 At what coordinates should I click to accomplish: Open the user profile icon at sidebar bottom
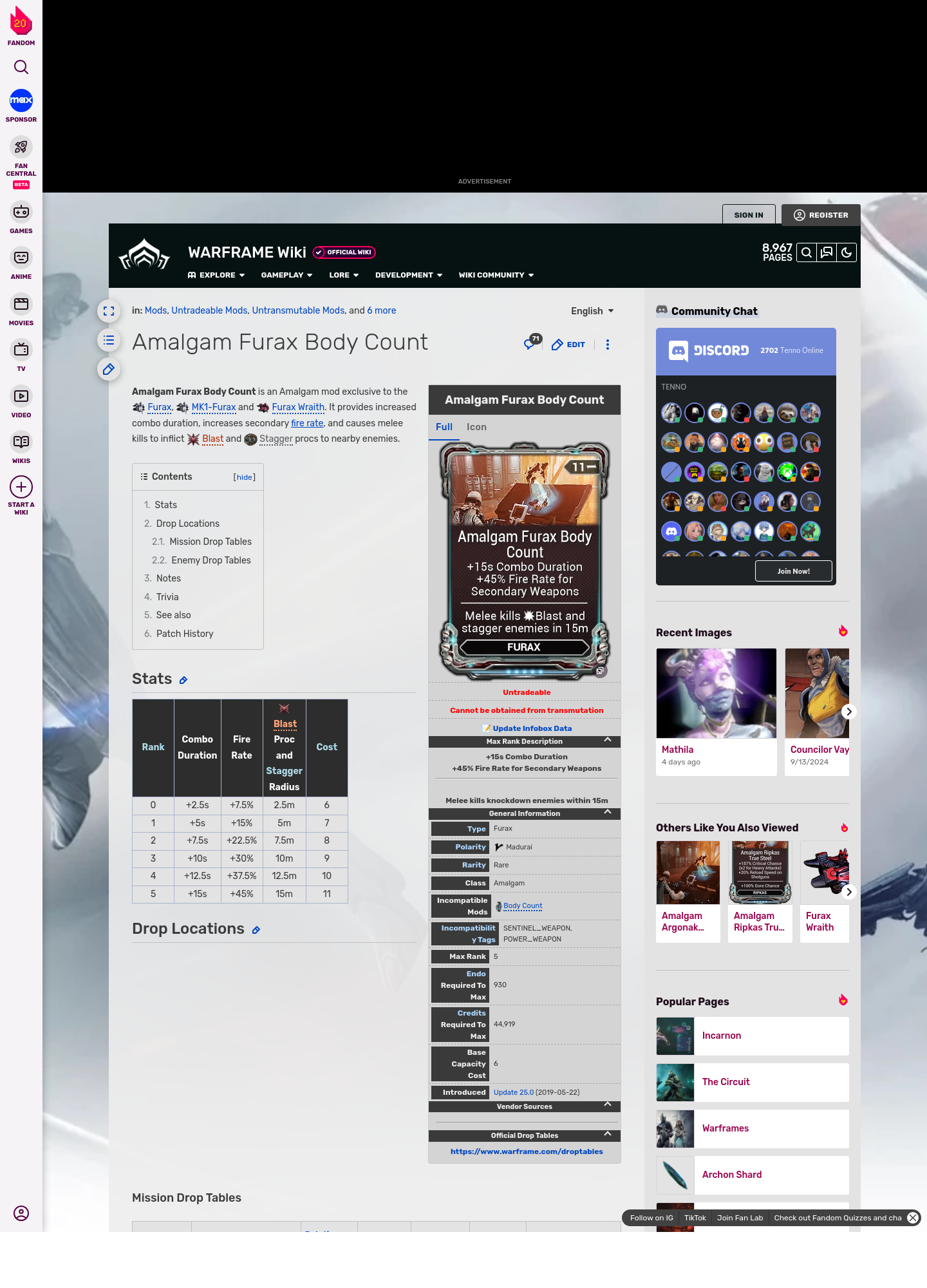point(21,1213)
